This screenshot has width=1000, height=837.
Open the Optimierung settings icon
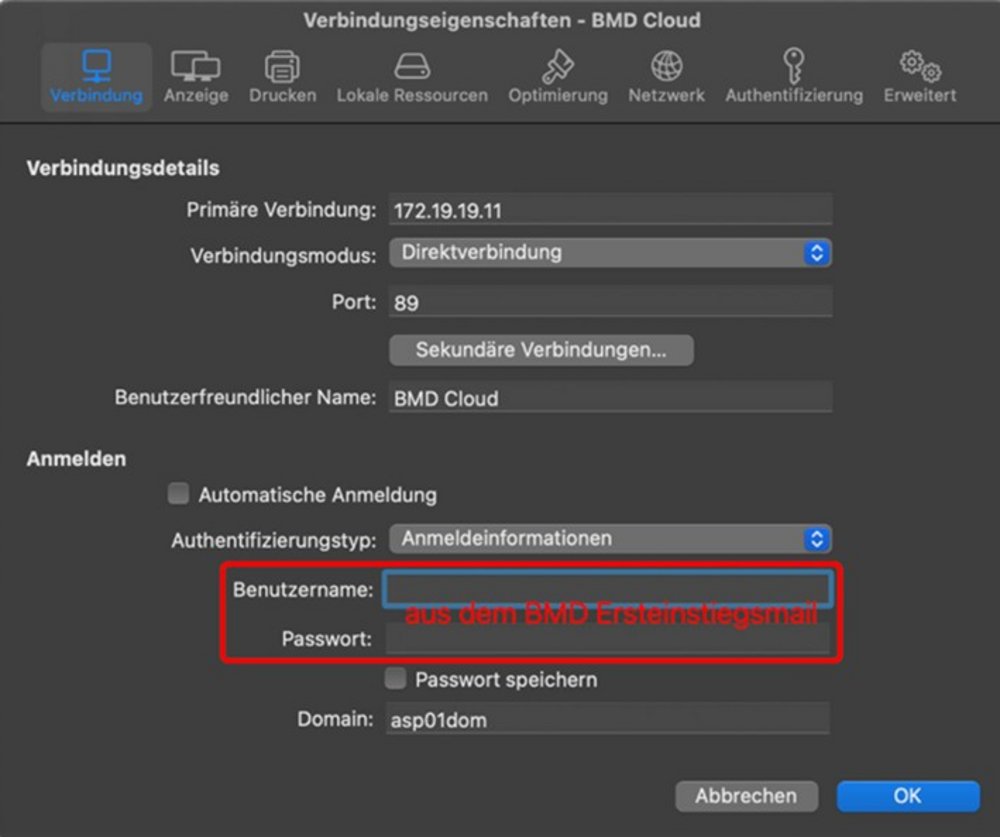pyautogui.click(x=557, y=67)
